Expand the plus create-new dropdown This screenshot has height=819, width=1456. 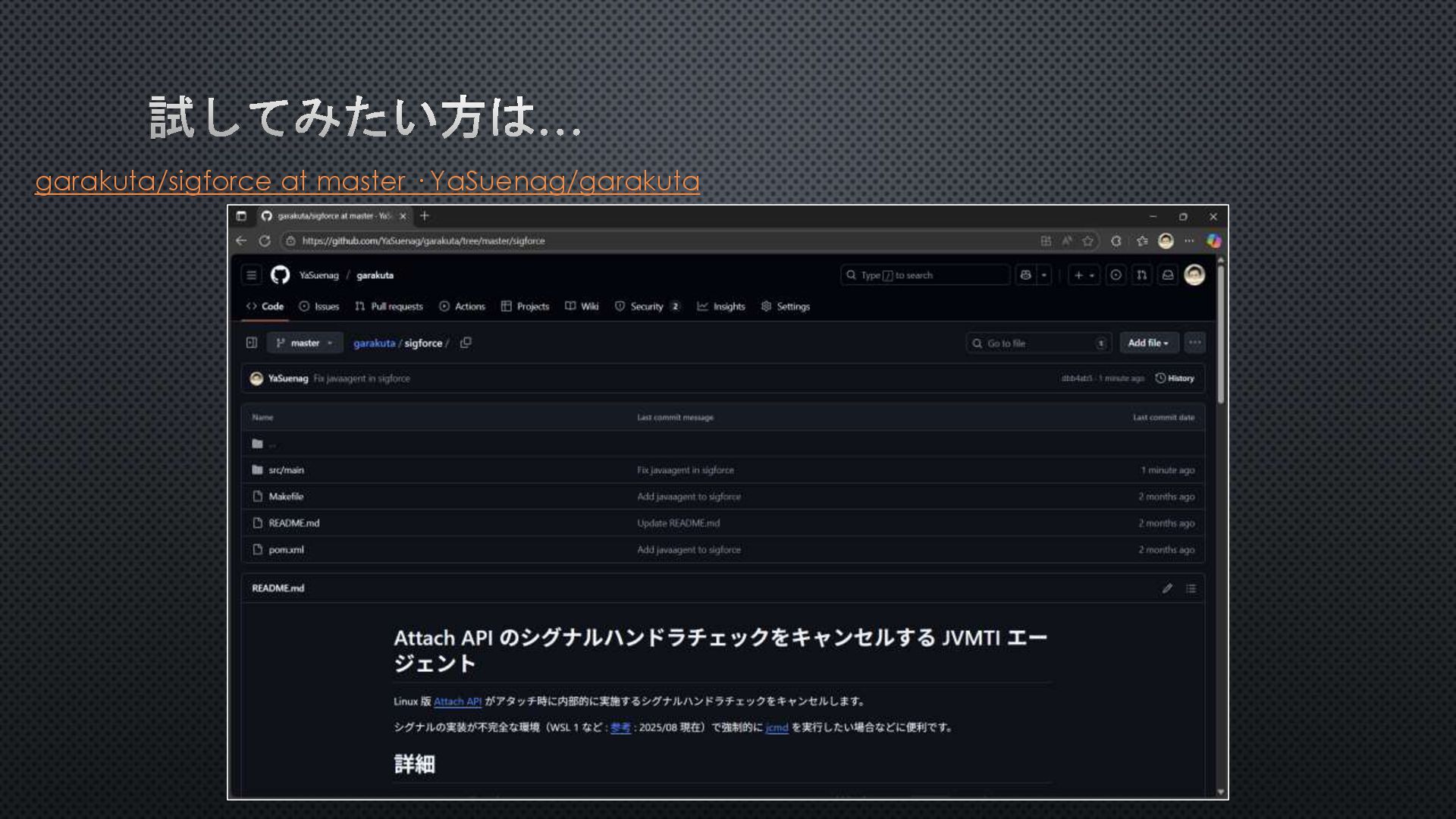click(1084, 275)
